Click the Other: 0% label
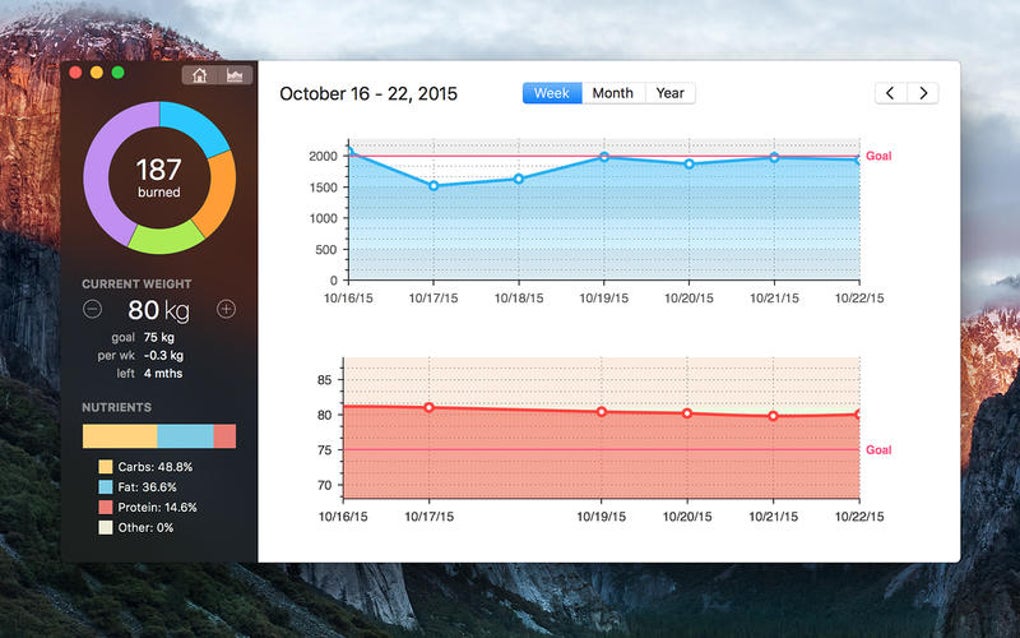The height and width of the screenshot is (638, 1020). click(x=146, y=527)
